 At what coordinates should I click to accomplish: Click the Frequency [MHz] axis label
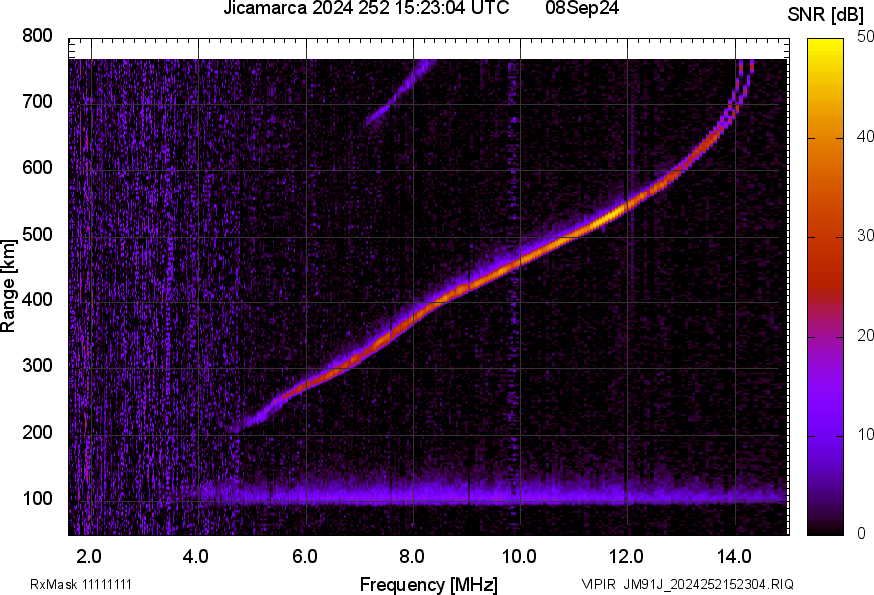click(x=428, y=584)
